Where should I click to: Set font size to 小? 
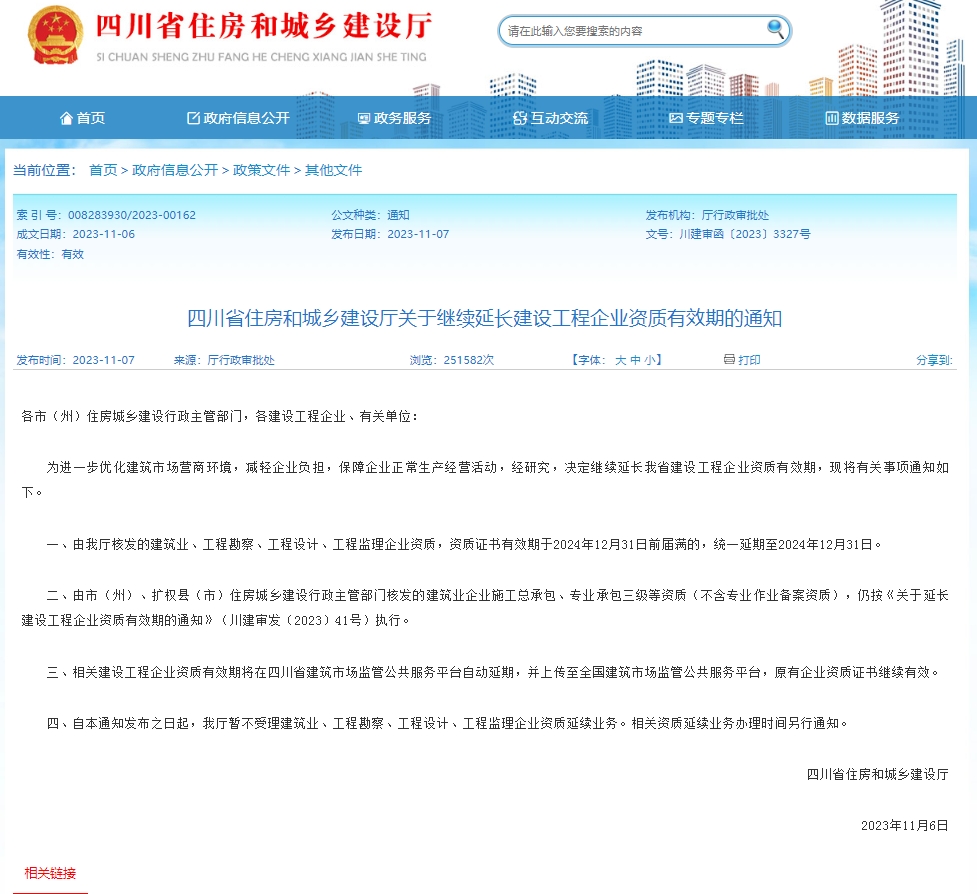tap(649, 360)
